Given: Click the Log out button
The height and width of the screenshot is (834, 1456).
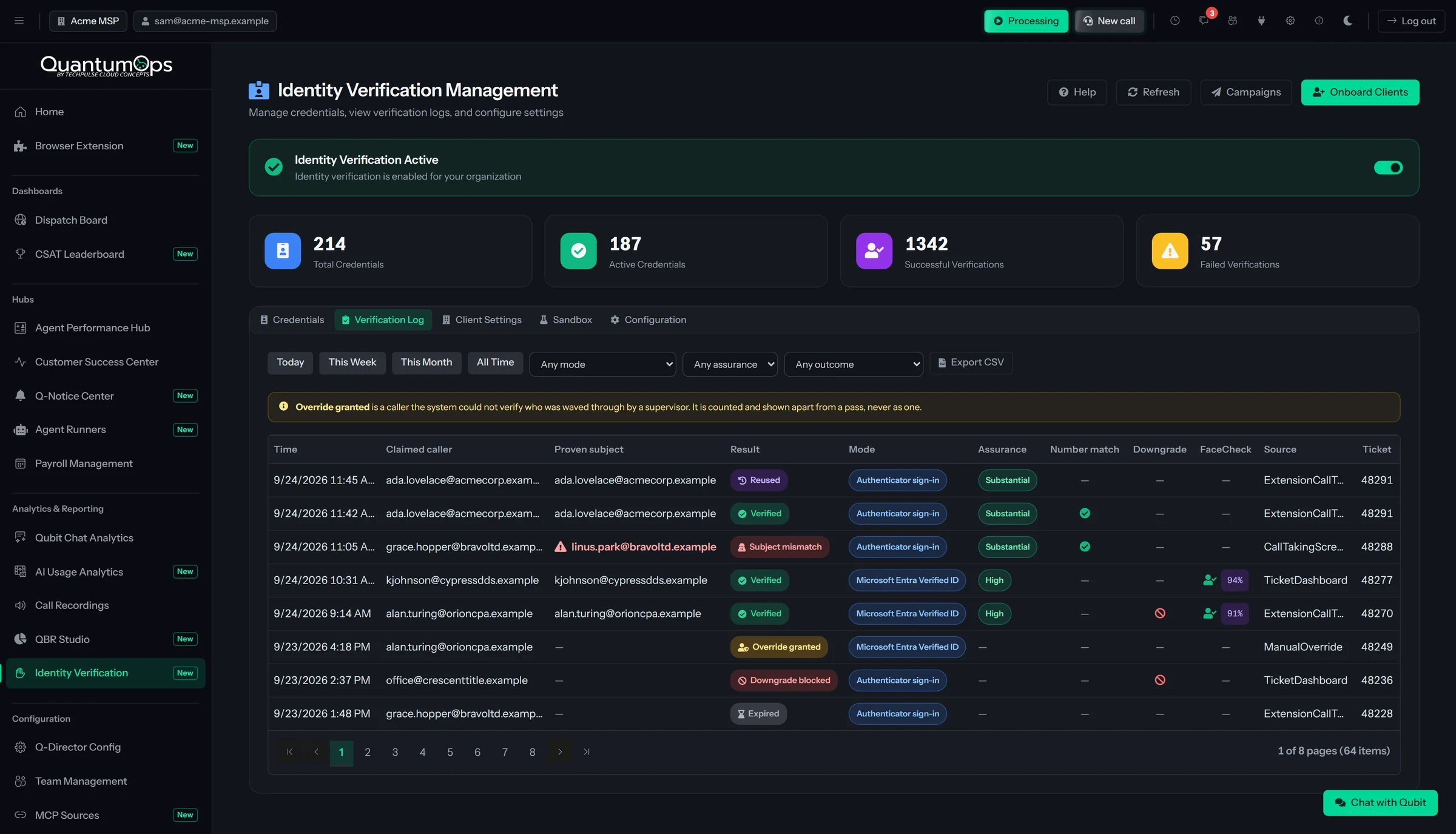Looking at the screenshot, I should click(x=1411, y=21).
